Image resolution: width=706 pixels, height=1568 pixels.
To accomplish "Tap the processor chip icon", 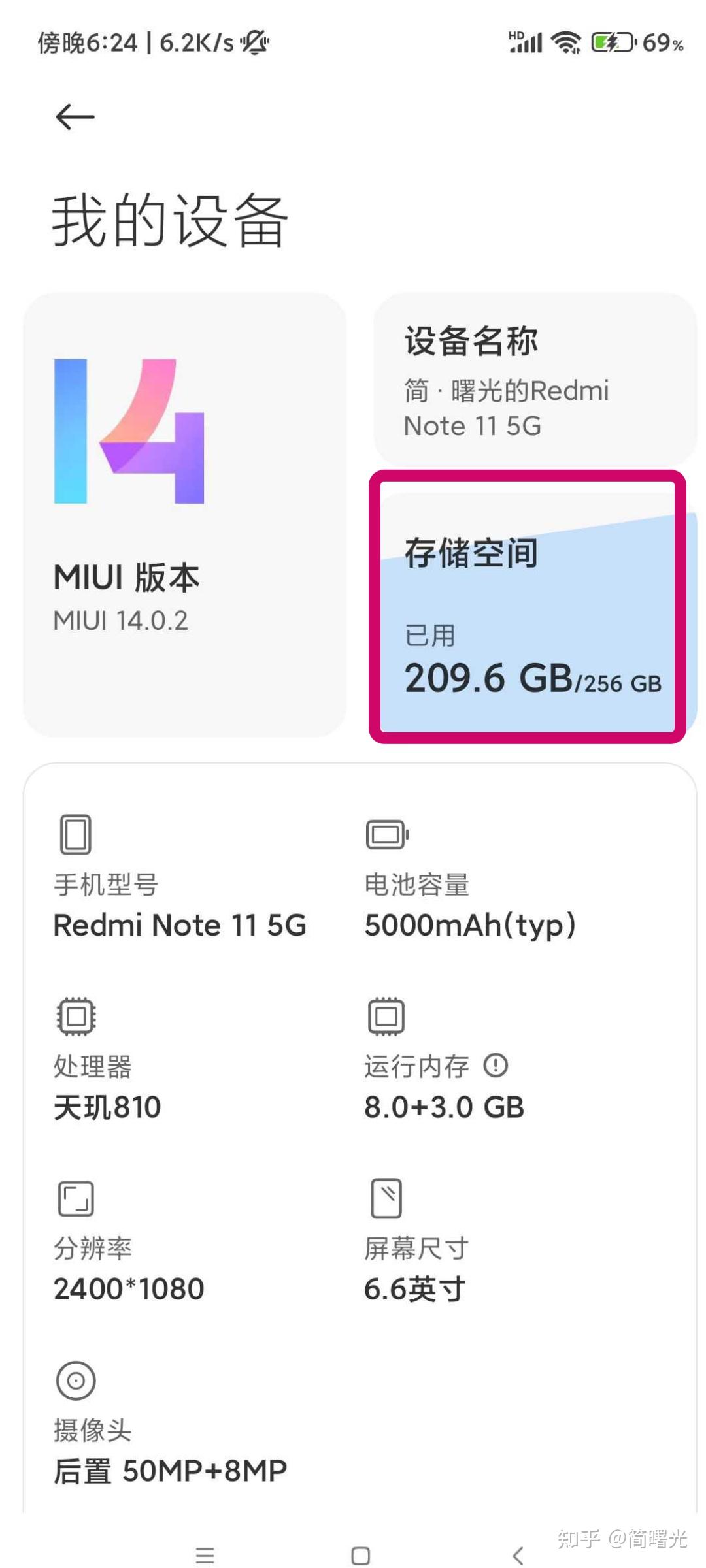I will click(76, 1016).
